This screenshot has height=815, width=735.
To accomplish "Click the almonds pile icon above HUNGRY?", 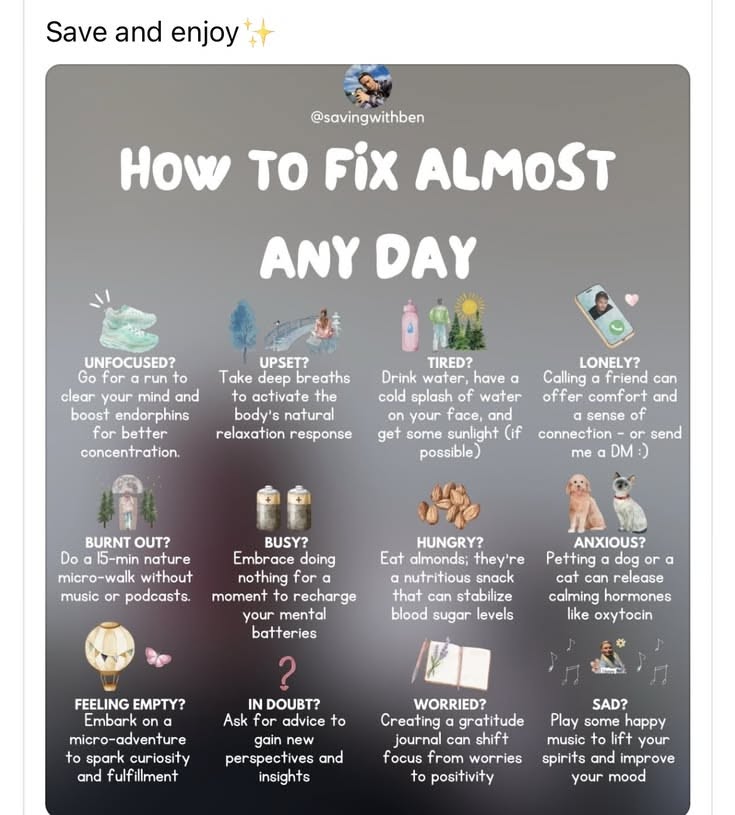I will (449, 504).
